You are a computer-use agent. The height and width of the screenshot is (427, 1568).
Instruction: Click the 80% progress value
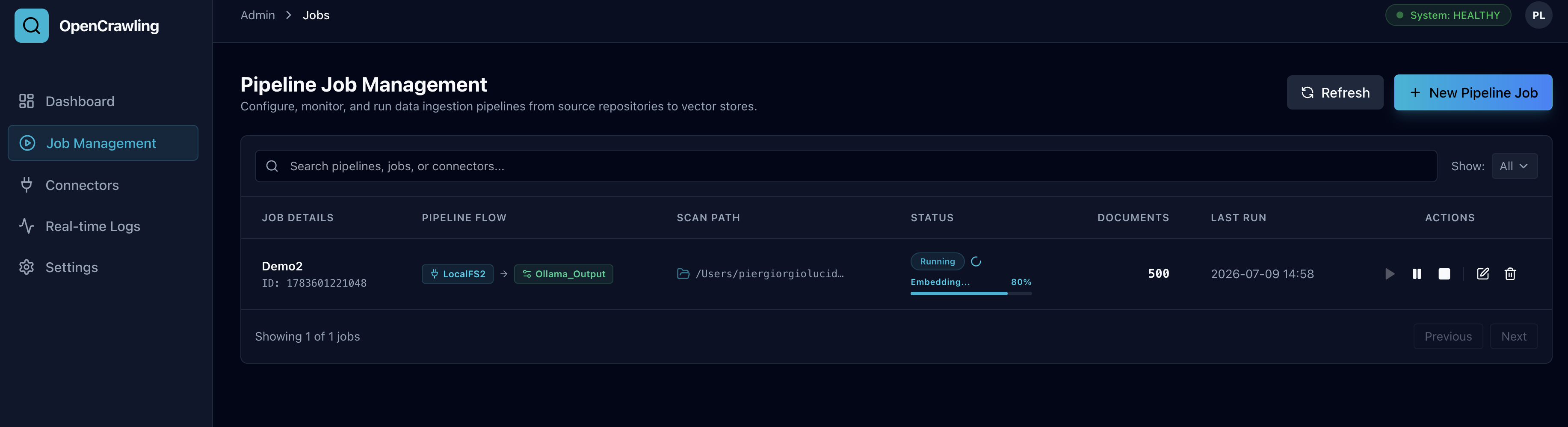(1021, 282)
